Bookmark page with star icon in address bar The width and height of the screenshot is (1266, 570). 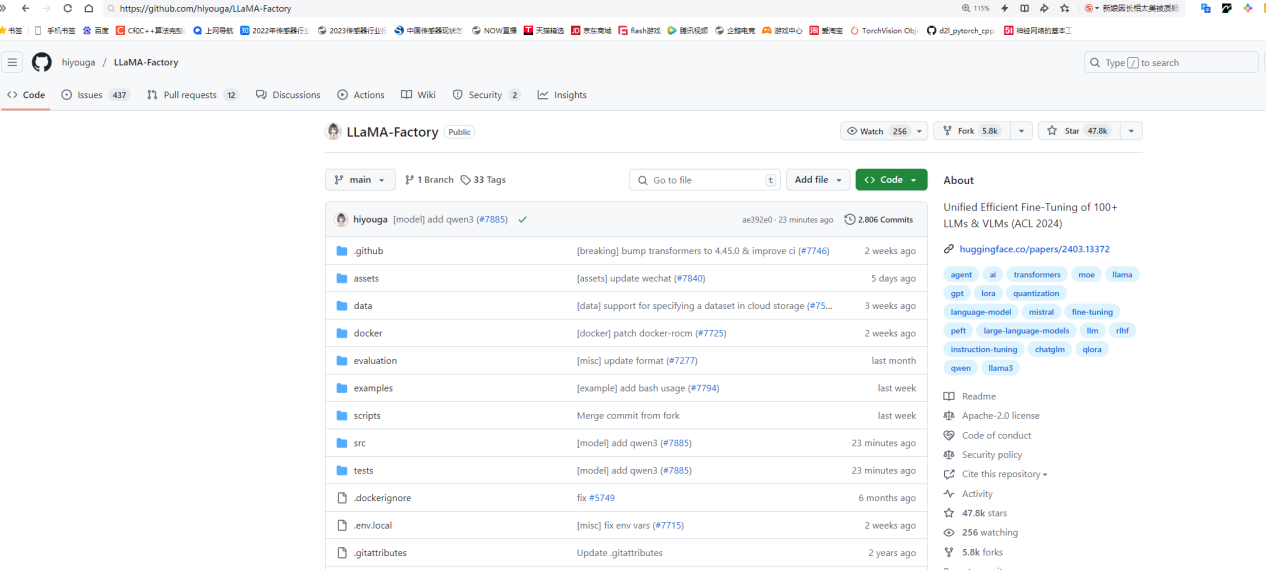click(x=1064, y=8)
